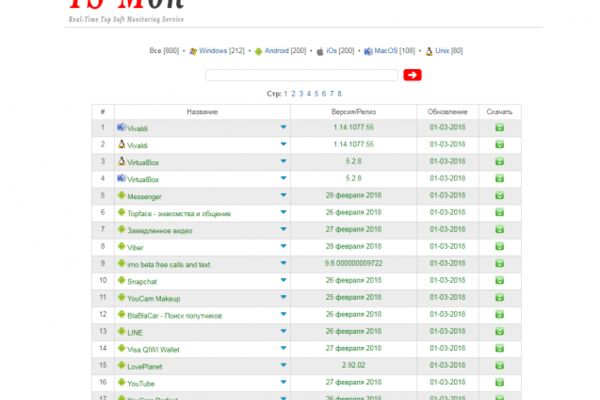Screen dimensions: 600x400
Task: Download Viber via green icon
Action: coord(499,246)
